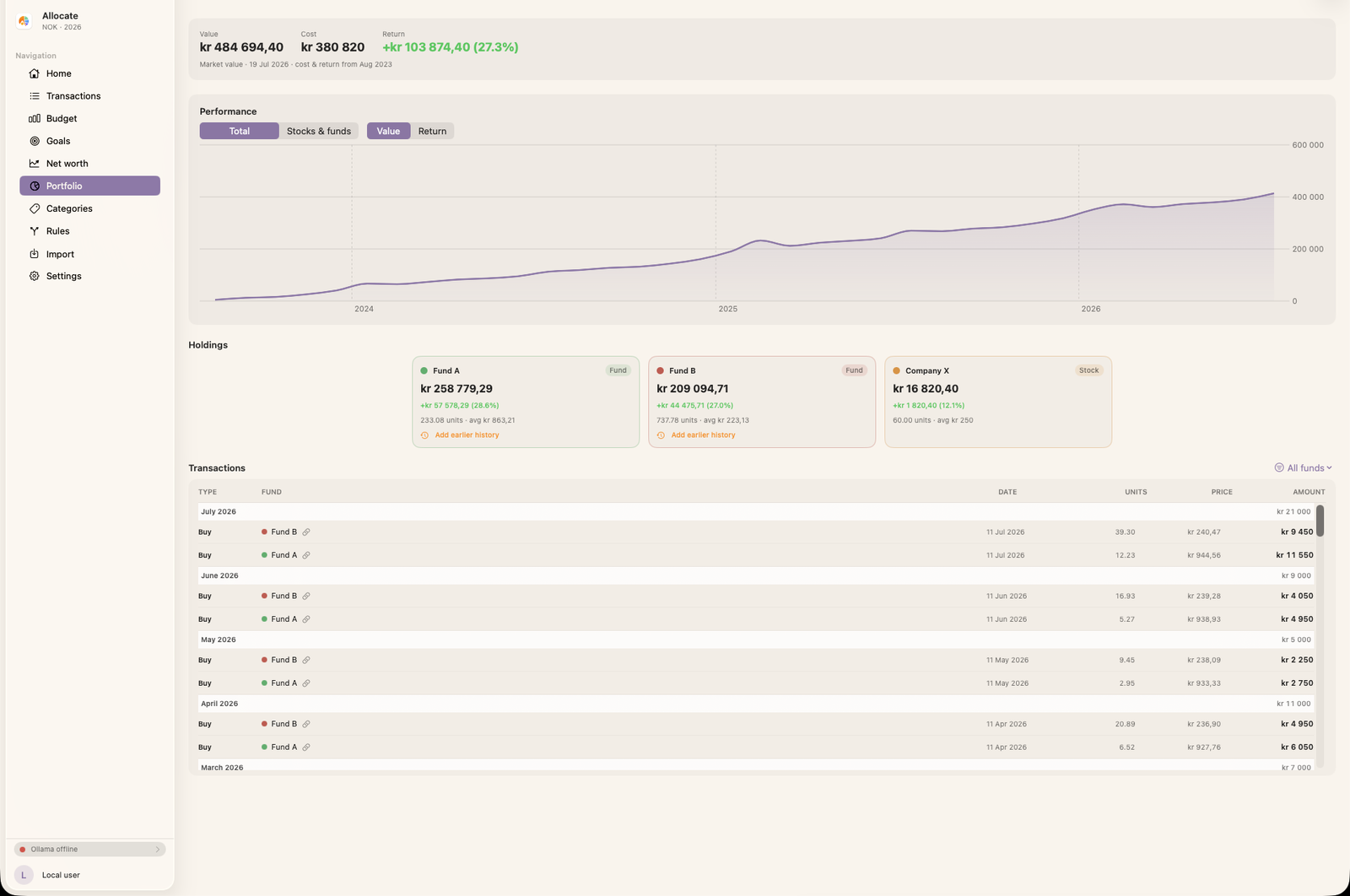The image size is (1350, 896).
Task: Open the Rules page
Action: tap(89, 231)
